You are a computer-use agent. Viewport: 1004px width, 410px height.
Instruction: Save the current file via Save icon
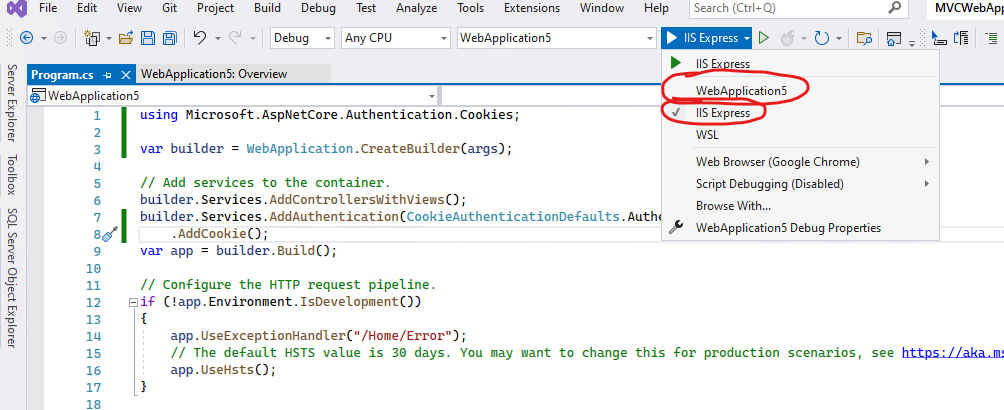[x=148, y=38]
